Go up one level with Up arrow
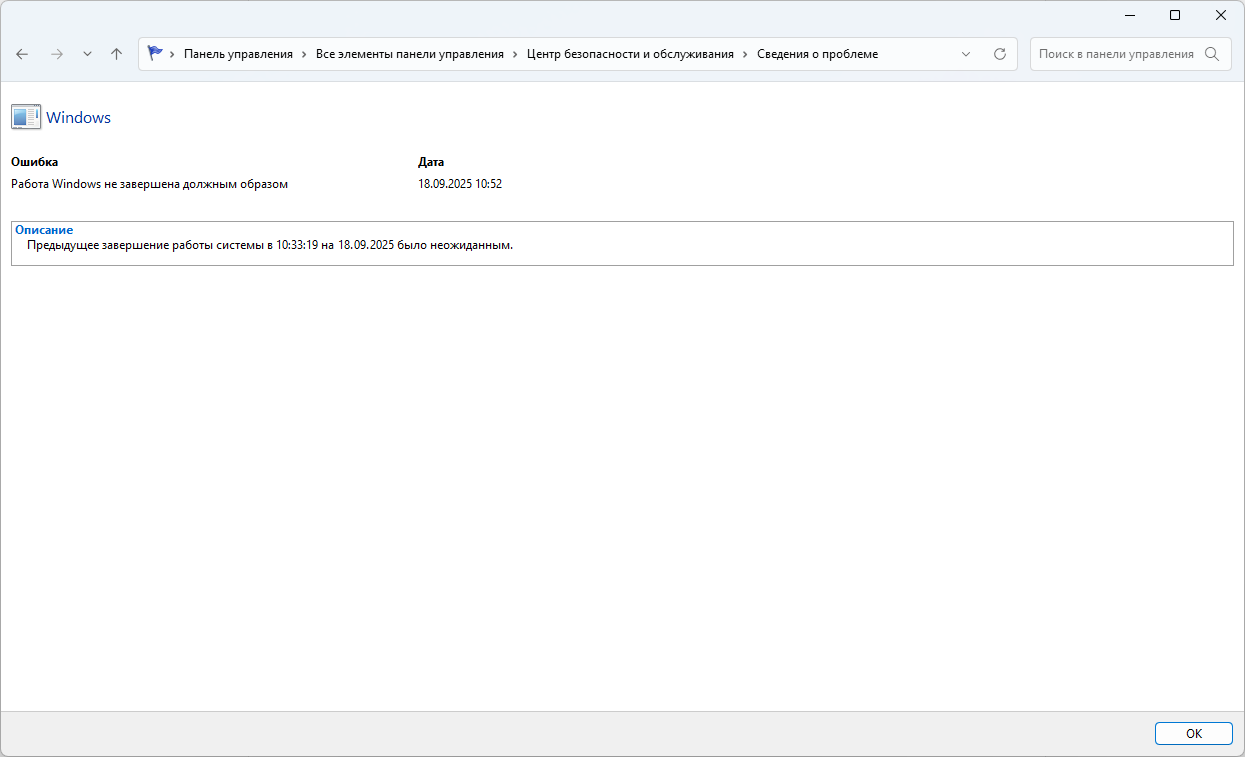The width and height of the screenshot is (1245, 757). coord(116,54)
